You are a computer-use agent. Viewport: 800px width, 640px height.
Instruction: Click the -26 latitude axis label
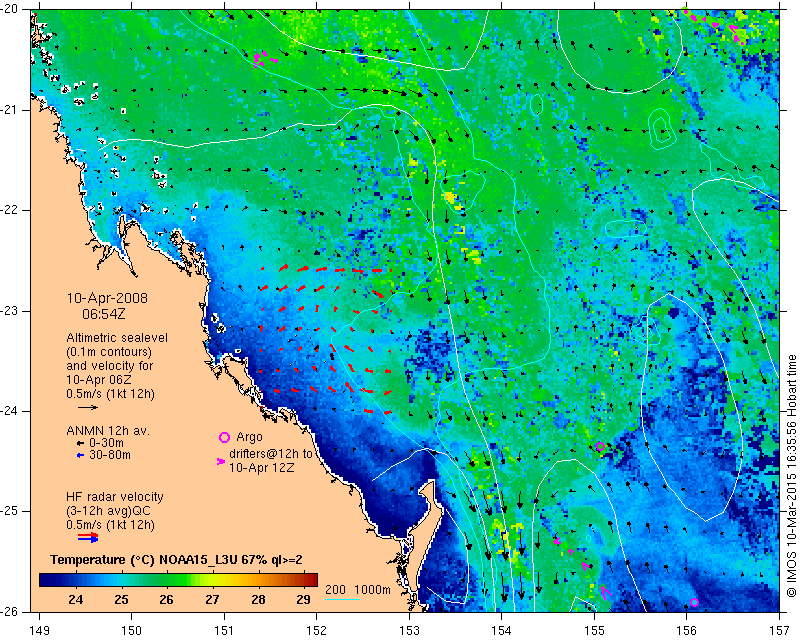[x=10, y=611]
